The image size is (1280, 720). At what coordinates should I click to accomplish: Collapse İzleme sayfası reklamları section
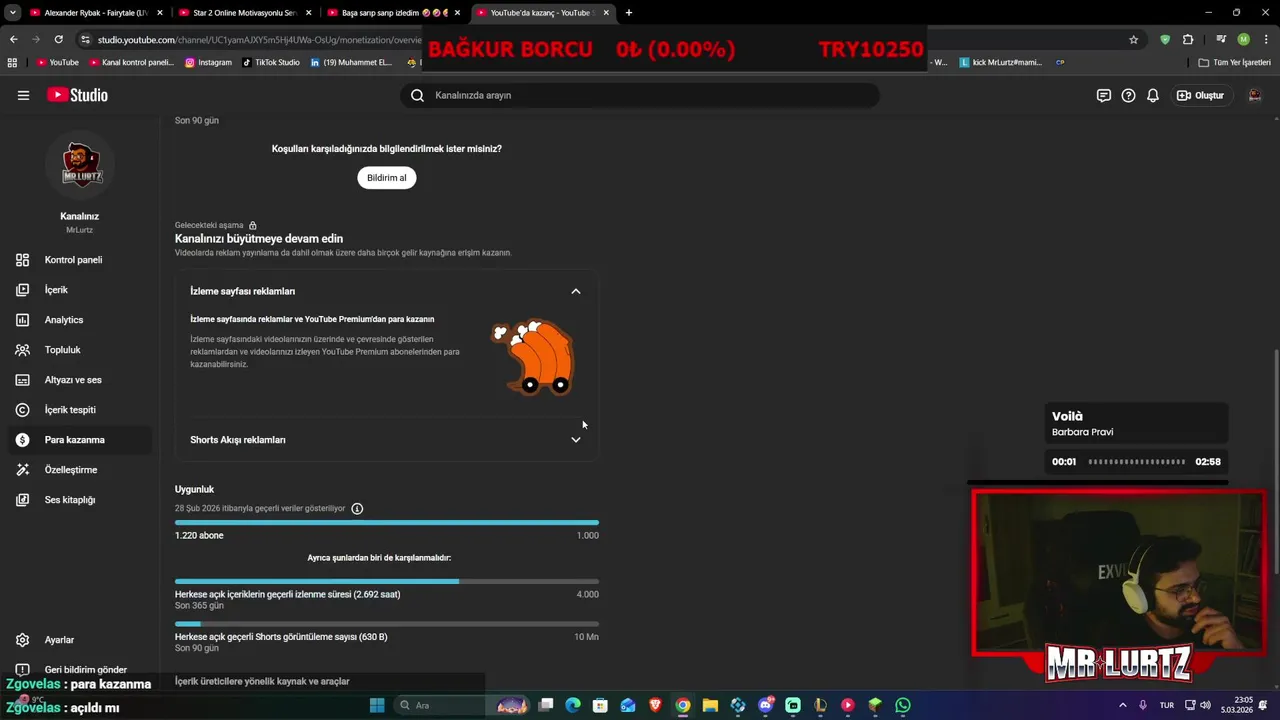click(576, 291)
